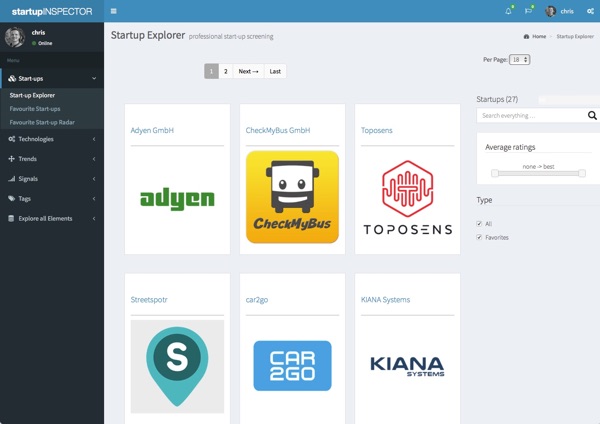Expand the Technologies menu chevron
The width and height of the screenshot is (600, 424).
tap(94, 139)
